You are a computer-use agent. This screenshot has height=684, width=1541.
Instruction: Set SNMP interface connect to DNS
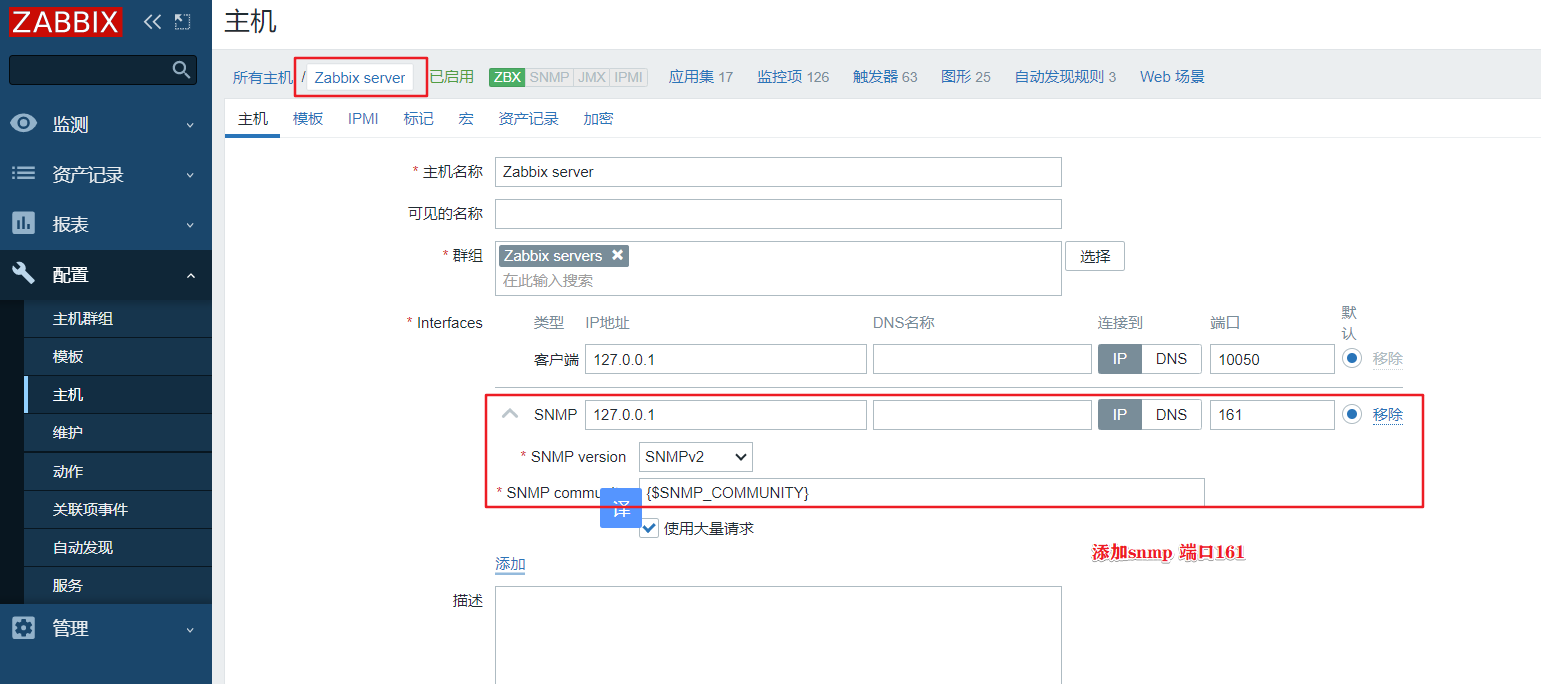click(x=1171, y=415)
